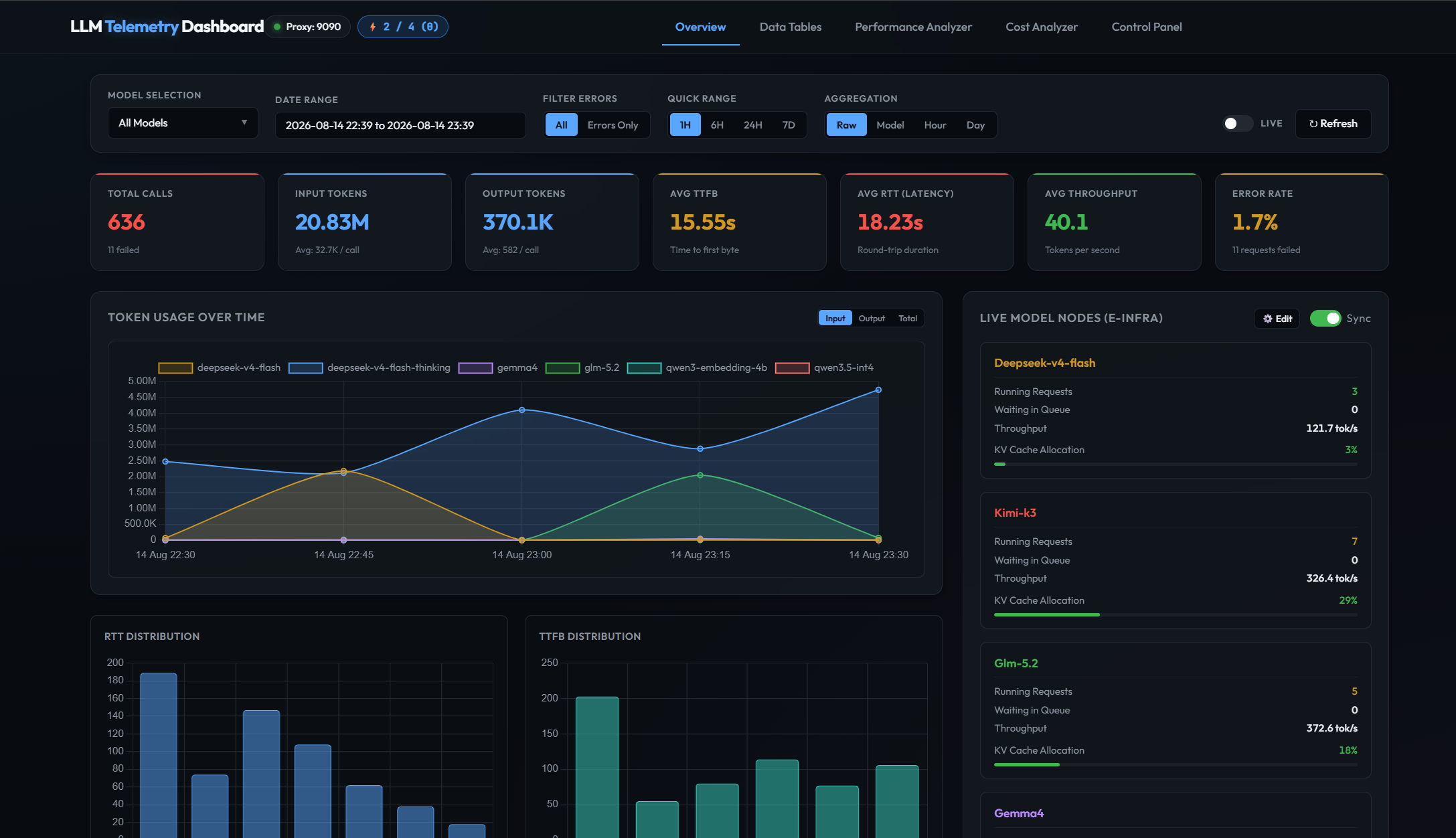This screenshot has height=838, width=1456.
Task: Toggle deepseek-v4-flash-thinking legend swatch
Action: pyautogui.click(x=305, y=368)
